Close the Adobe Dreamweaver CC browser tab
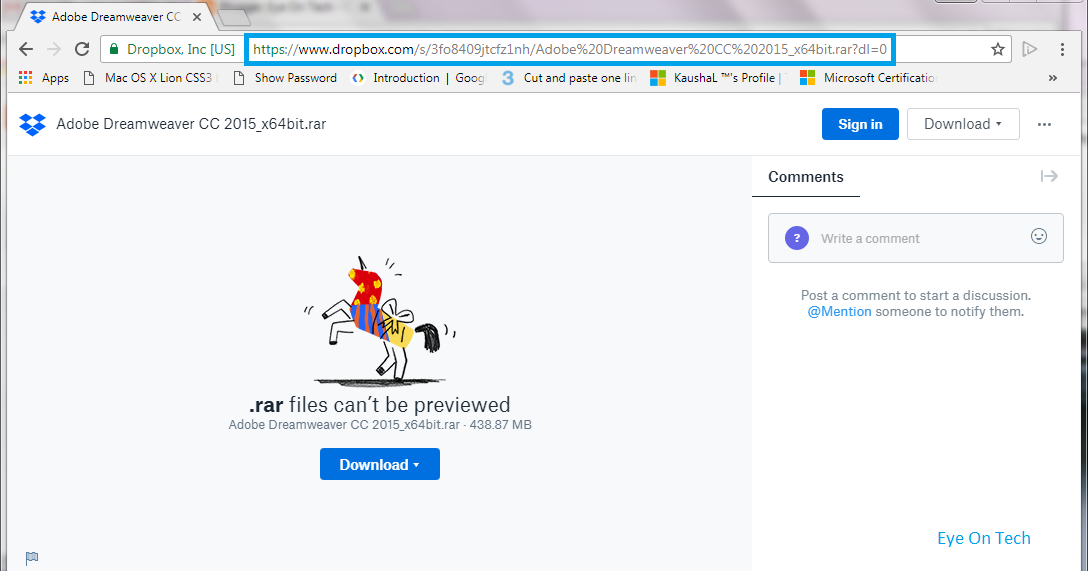The height and width of the screenshot is (571, 1088). tap(197, 17)
